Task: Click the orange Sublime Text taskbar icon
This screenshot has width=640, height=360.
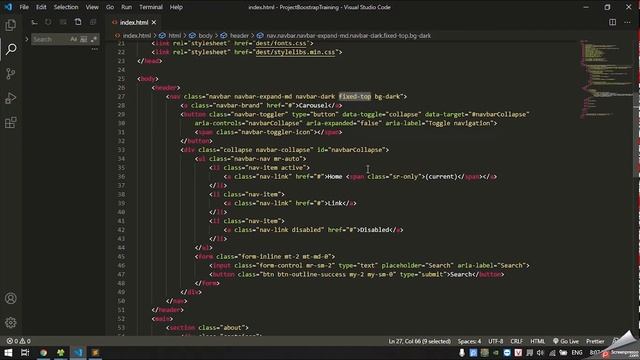Action: (95, 353)
